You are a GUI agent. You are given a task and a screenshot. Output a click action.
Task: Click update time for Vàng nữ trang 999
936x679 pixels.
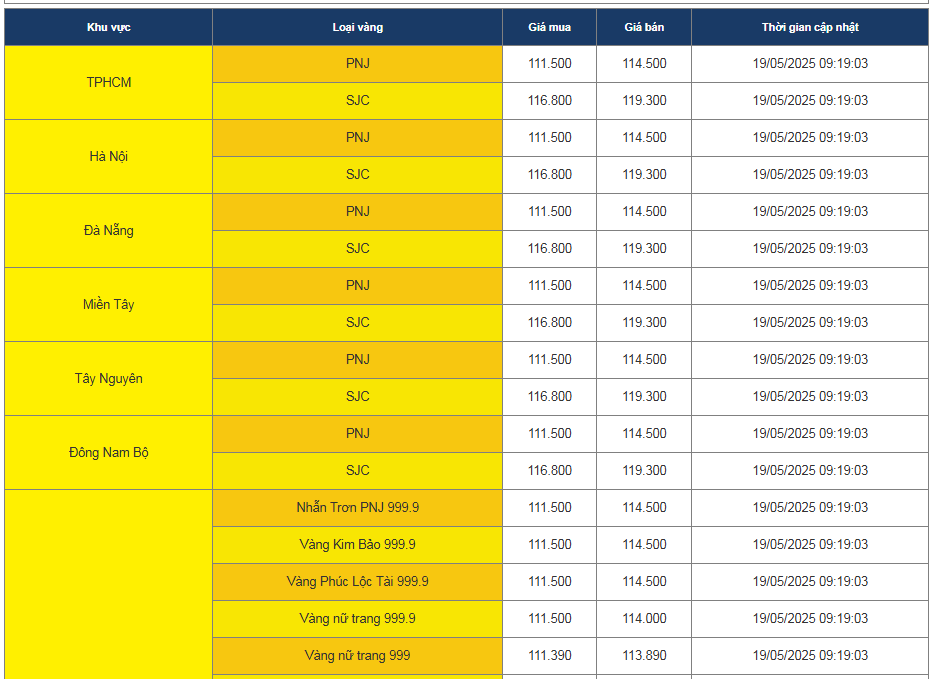coord(810,656)
